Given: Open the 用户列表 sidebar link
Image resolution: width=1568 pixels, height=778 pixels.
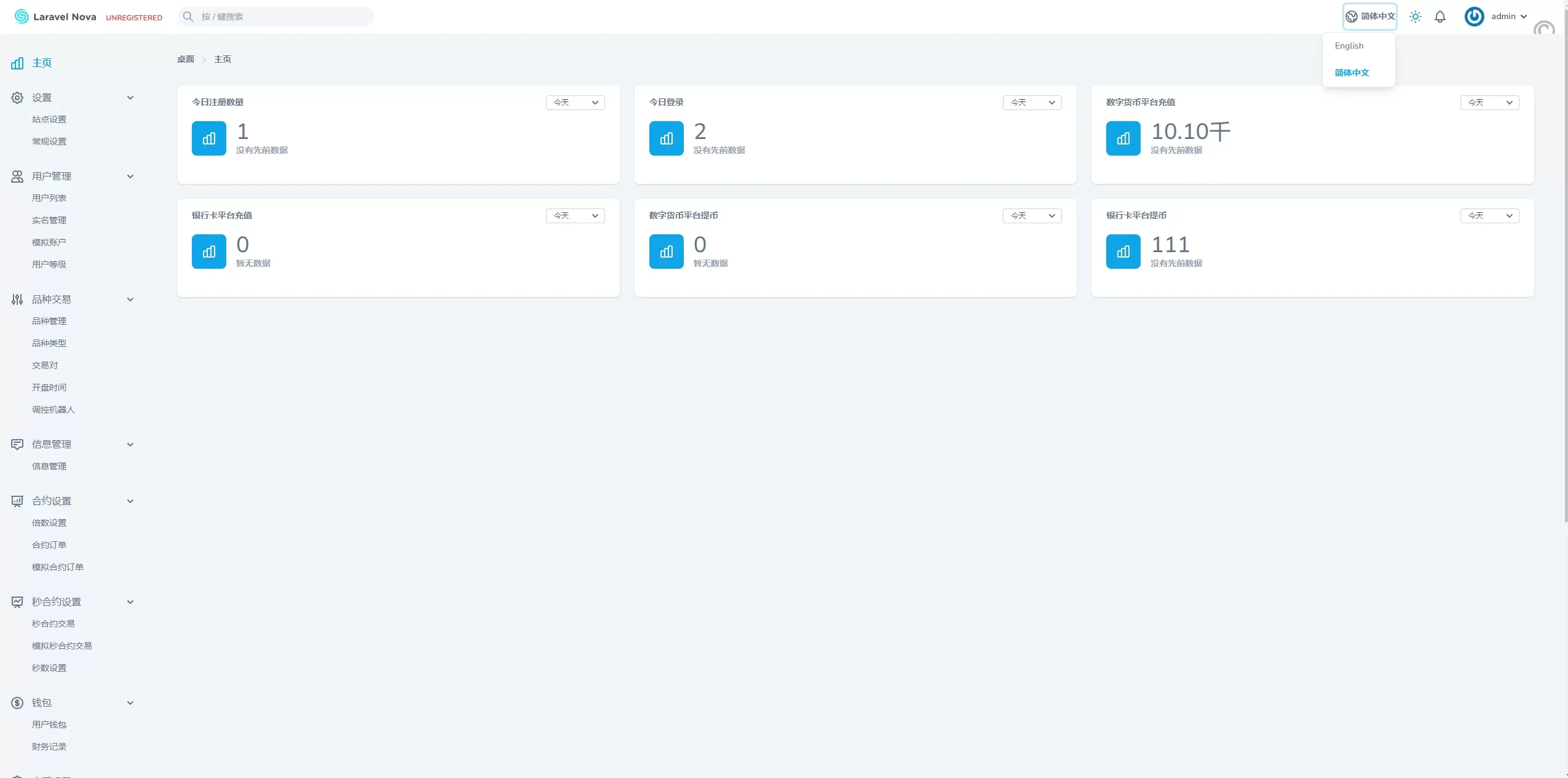Looking at the screenshot, I should point(49,198).
